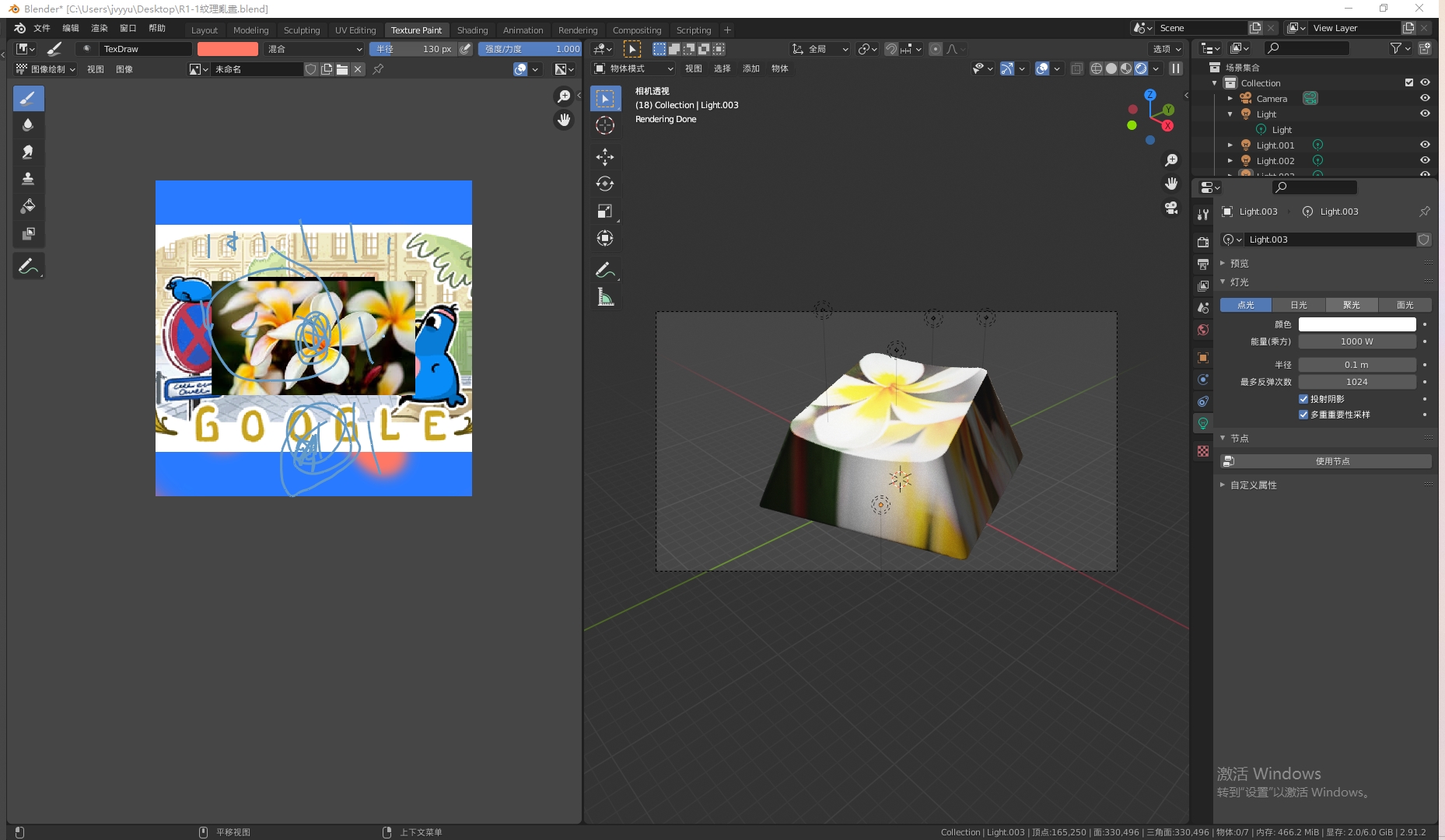Switch to rendered viewport shading
1445x840 pixels.
(1141, 68)
